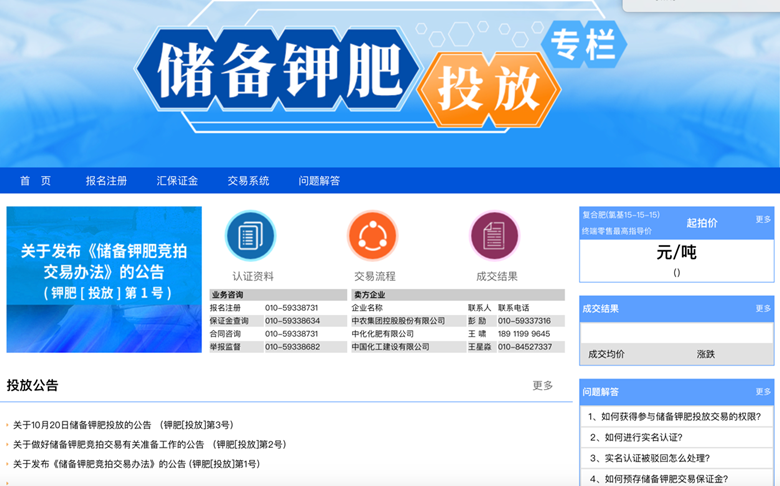
Task: Open the 竞拍交易有关准备工作 announcement (第2号)
Action: (x=149, y=444)
